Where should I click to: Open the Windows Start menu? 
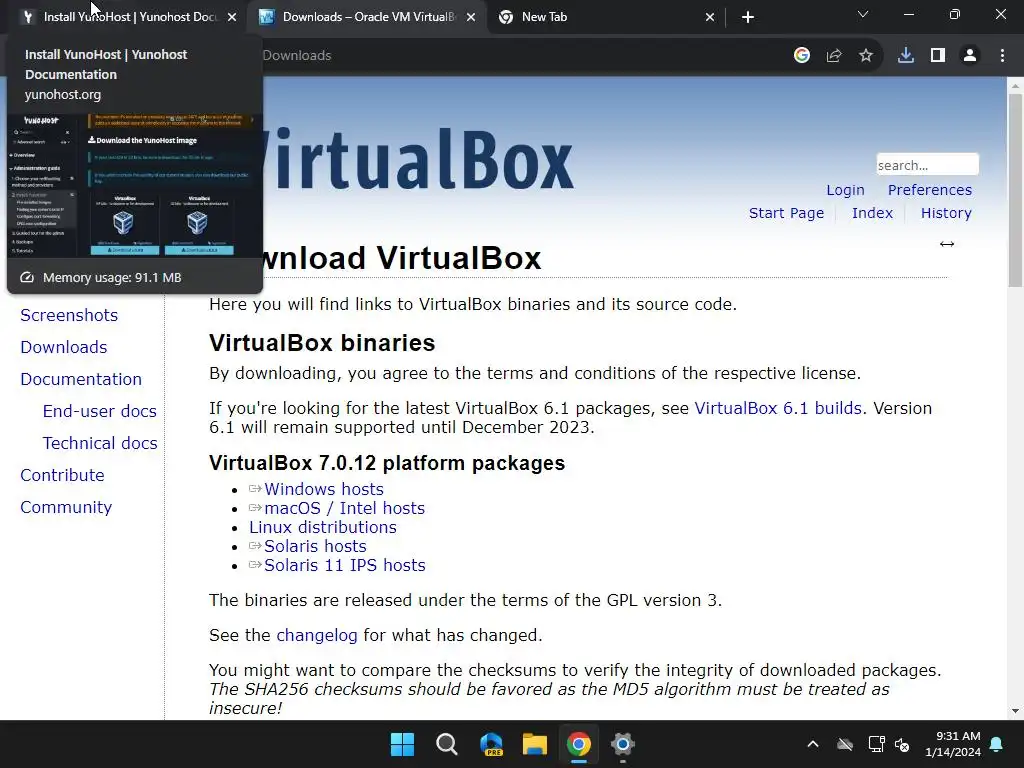pos(402,744)
